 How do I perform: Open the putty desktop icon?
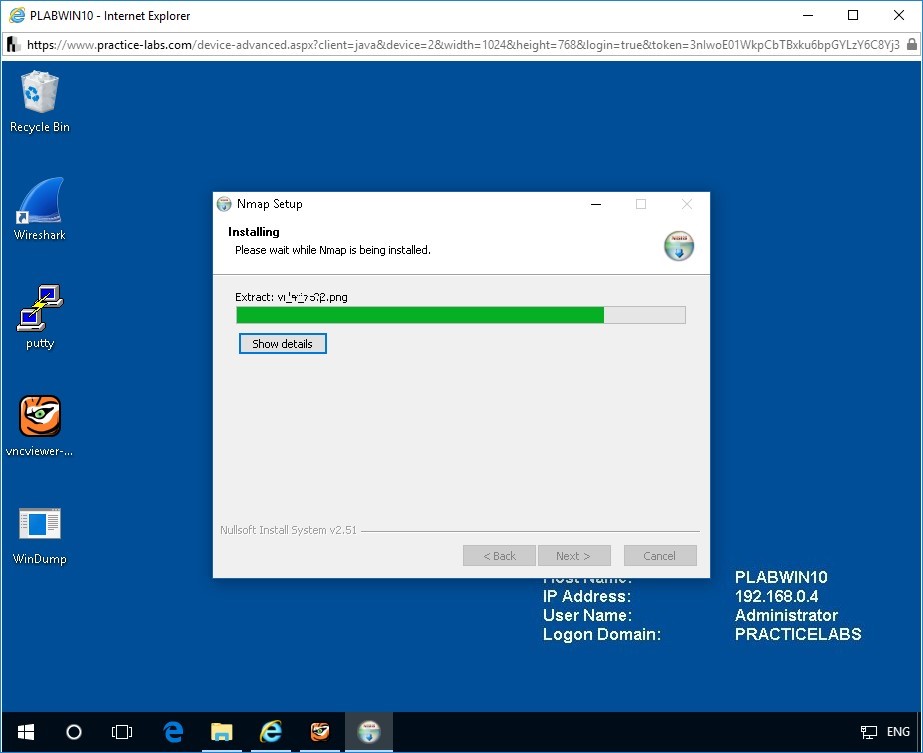point(39,317)
